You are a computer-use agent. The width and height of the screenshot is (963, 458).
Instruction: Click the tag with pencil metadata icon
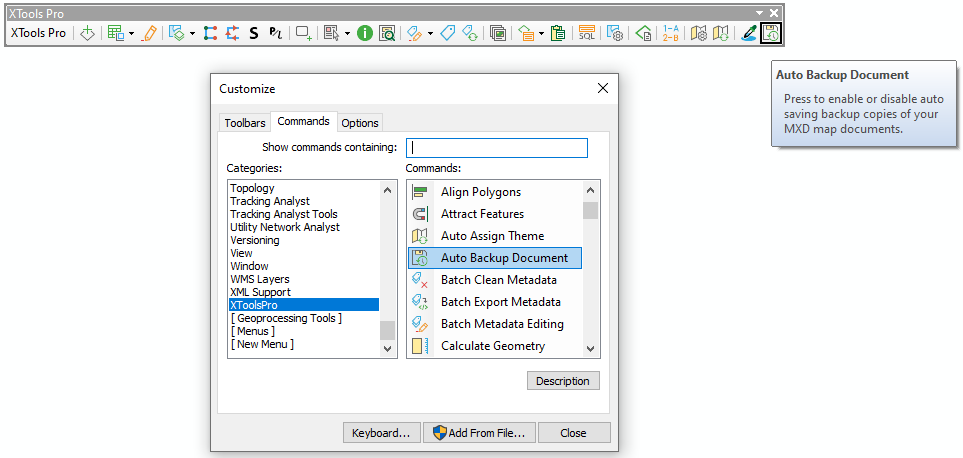click(415, 33)
